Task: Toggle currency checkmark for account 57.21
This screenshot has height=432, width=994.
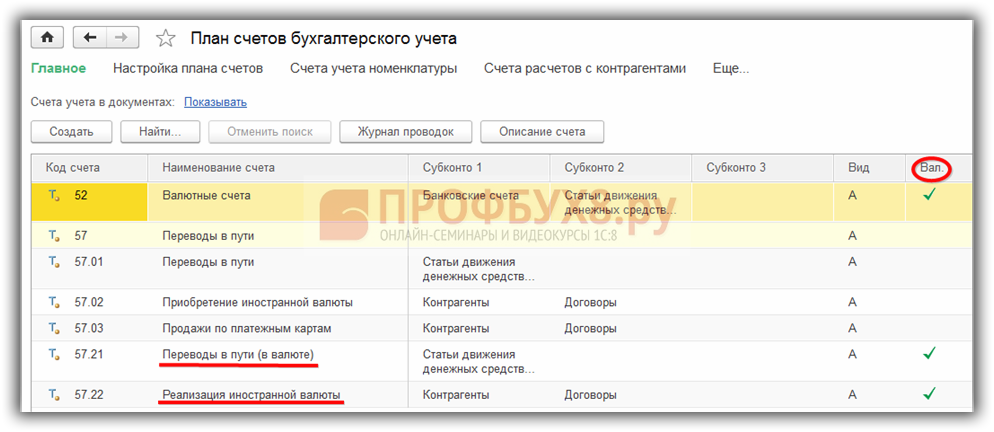Action: click(x=929, y=354)
